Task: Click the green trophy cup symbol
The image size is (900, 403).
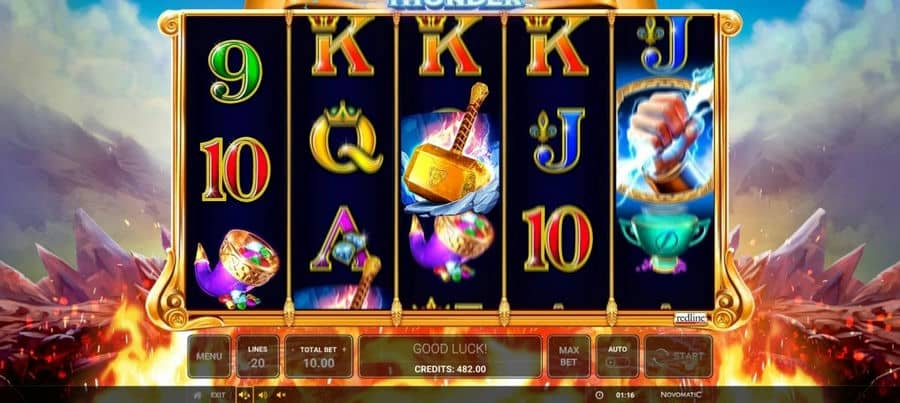Action: (664, 240)
